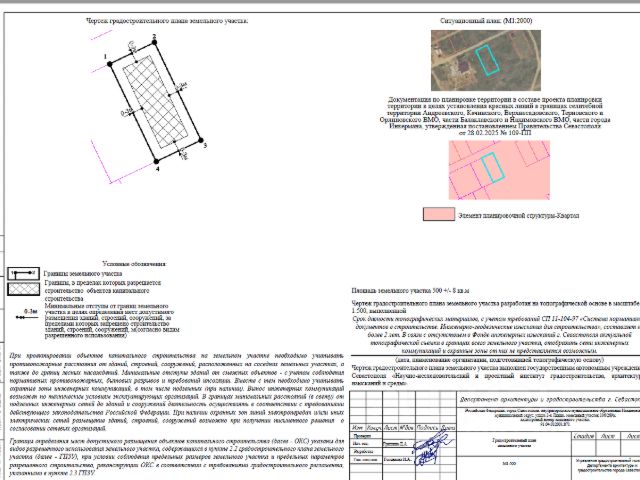The image size is (640, 480).
Task: Click the cyan plot outline on satellite image
Action: pyautogui.click(x=487, y=60)
